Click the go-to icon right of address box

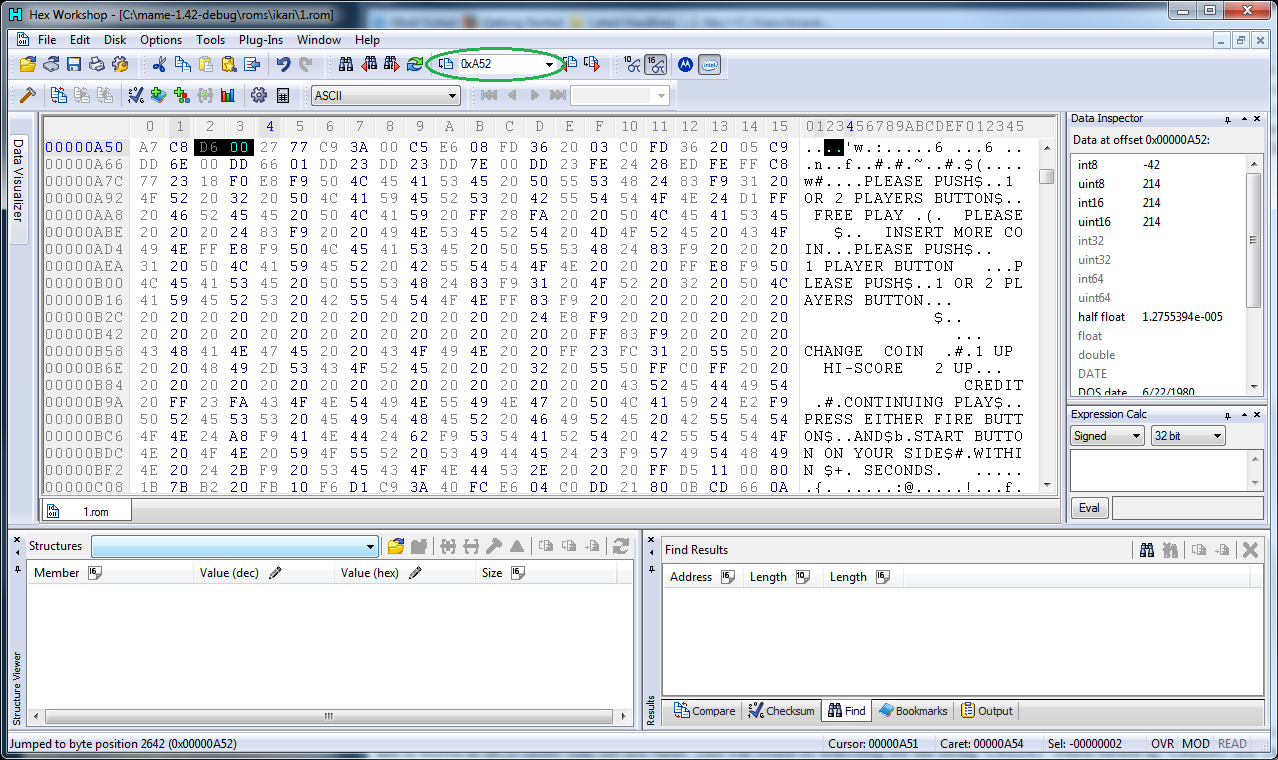570,65
